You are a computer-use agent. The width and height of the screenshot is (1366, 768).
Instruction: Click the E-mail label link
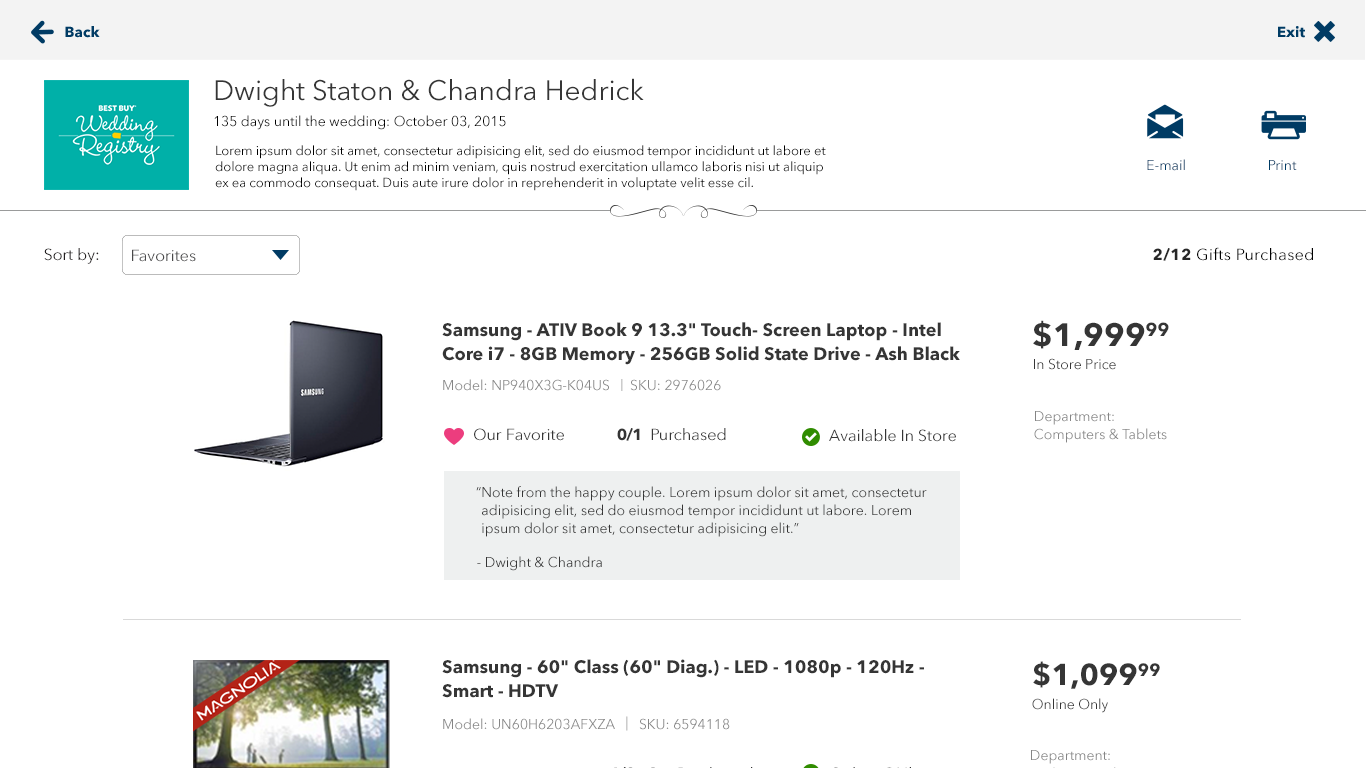pos(1166,165)
